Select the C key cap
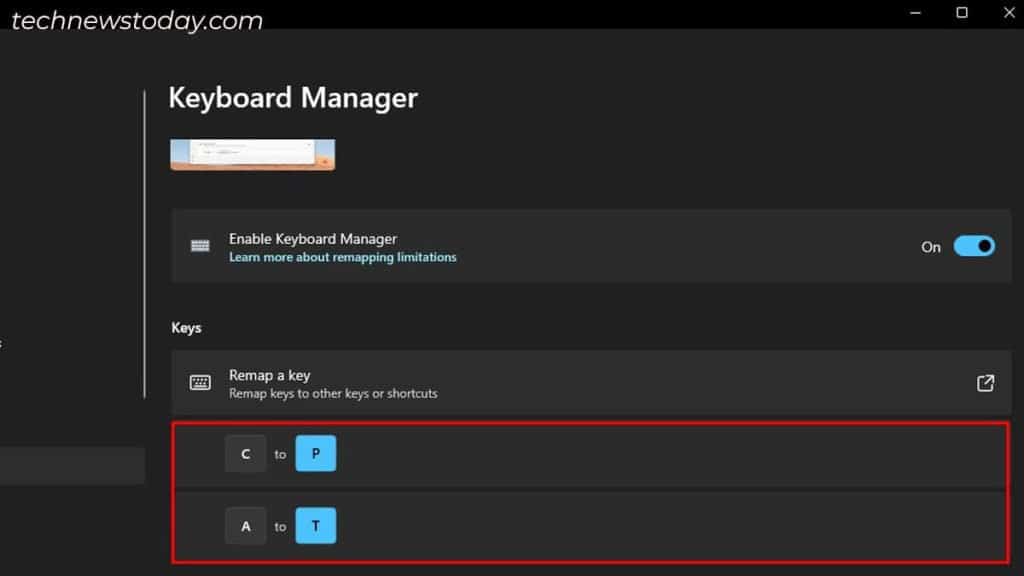 [246, 453]
